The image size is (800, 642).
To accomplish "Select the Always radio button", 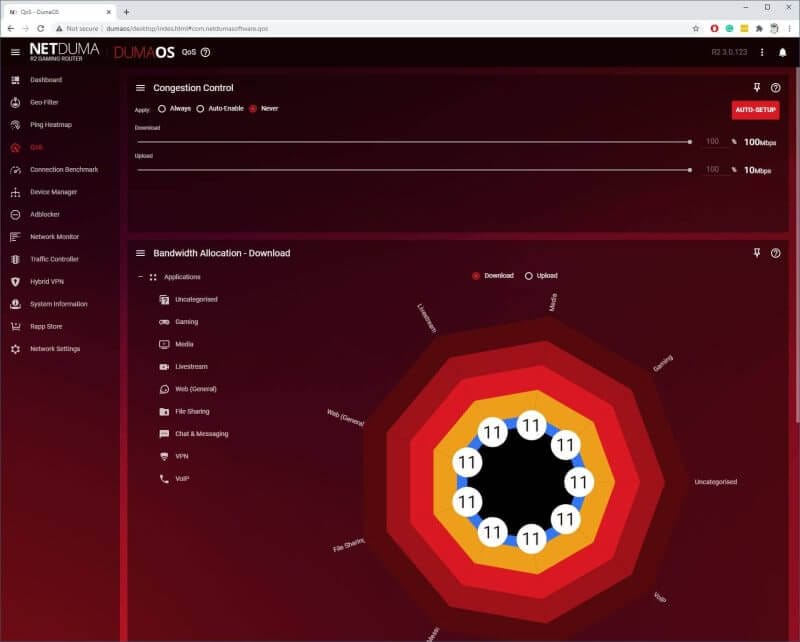I will pyautogui.click(x=162, y=108).
